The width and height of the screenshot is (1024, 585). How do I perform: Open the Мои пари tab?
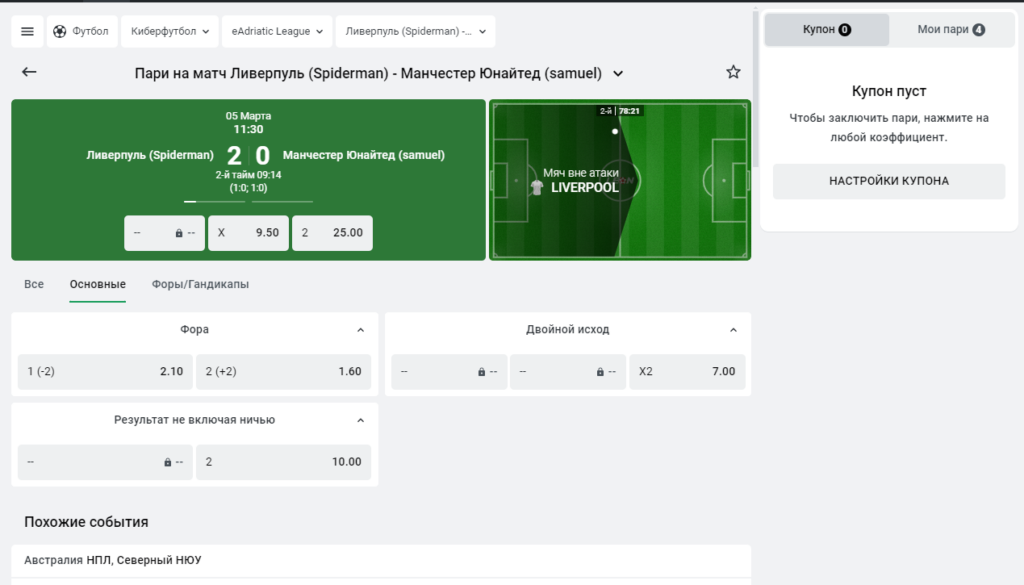[951, 29]
